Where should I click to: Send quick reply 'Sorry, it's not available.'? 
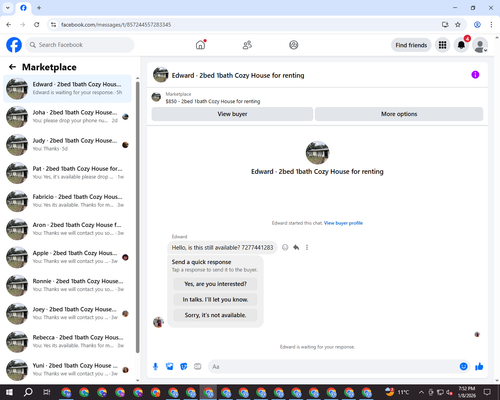click(215, 315)
